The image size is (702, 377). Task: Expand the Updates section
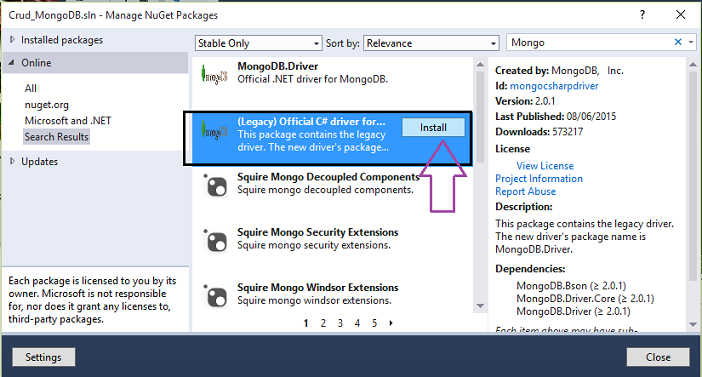pos(13,161)
